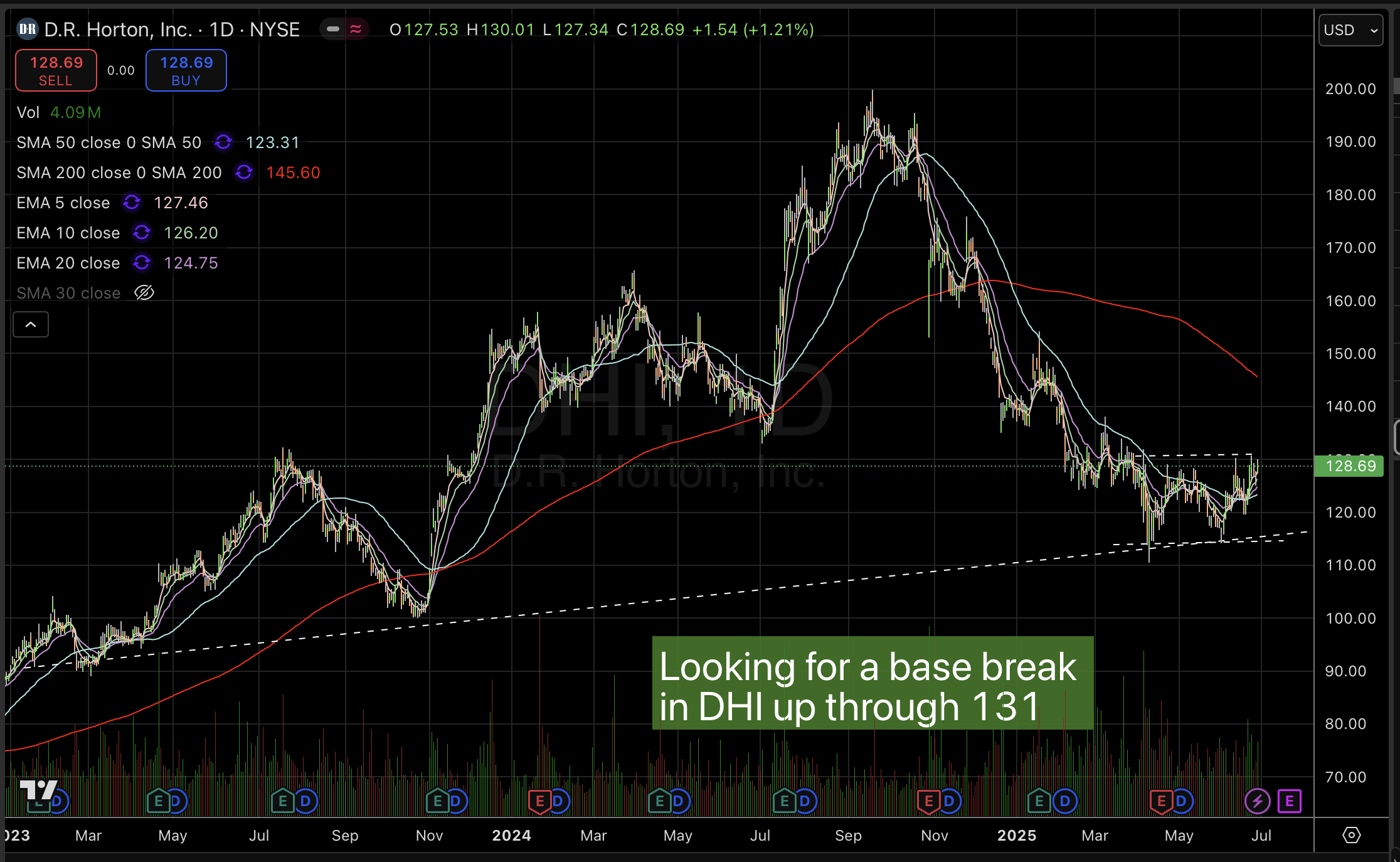Click dividend D marker near Jul 2023
The height and width of the screenshot is (862, 1400).
pyautogui.click(x=306, y=801)
